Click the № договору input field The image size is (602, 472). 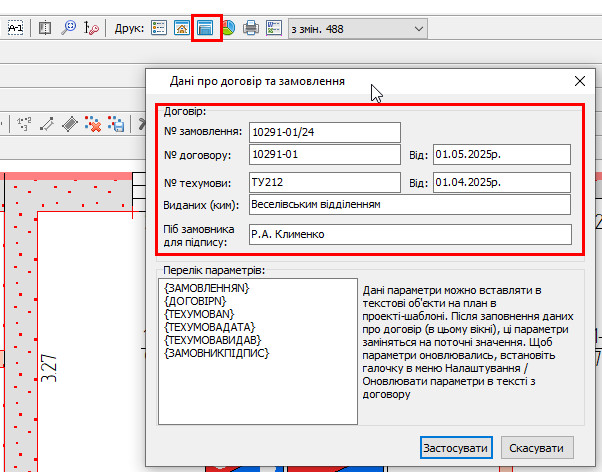click(x=324, y=155)
